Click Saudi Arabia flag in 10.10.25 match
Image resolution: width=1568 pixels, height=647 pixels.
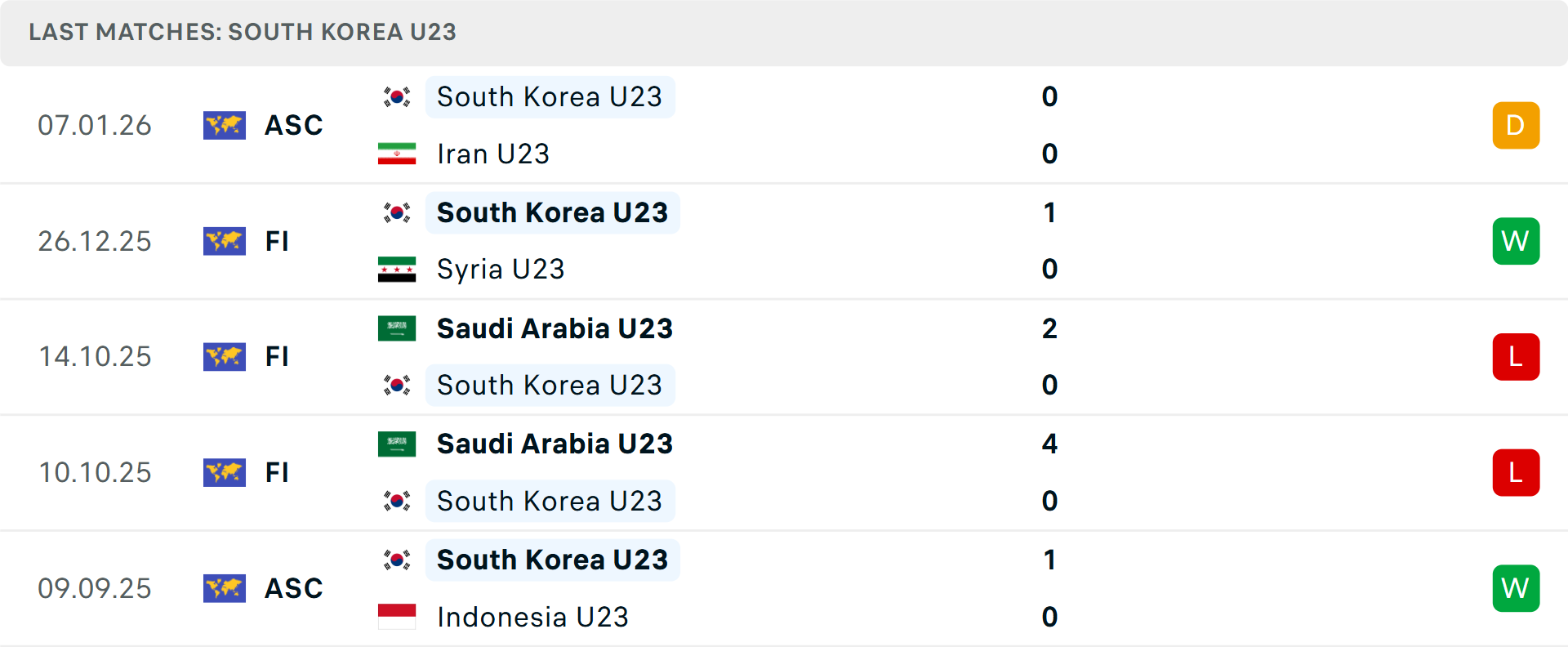click(397, 444)
